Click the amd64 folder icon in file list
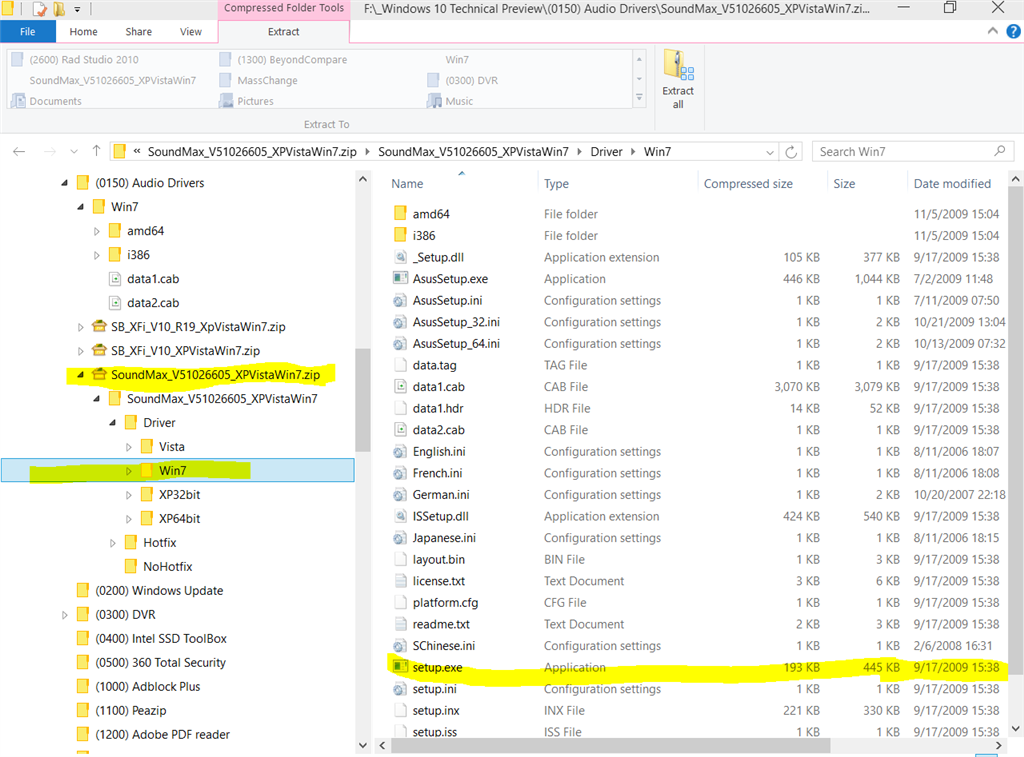1024x757 pixels. coord(400,214)
